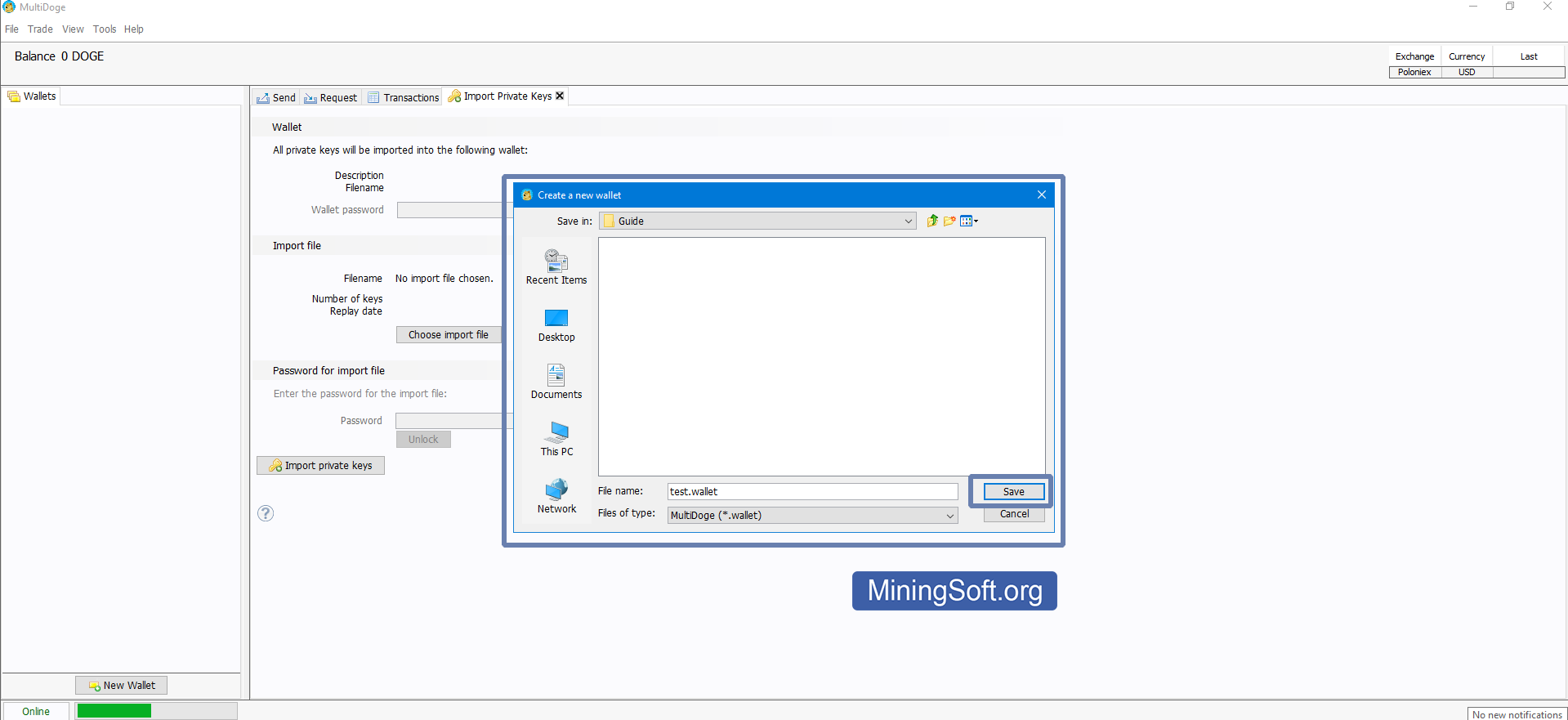Click the No import file chosen text

(444, 279)
